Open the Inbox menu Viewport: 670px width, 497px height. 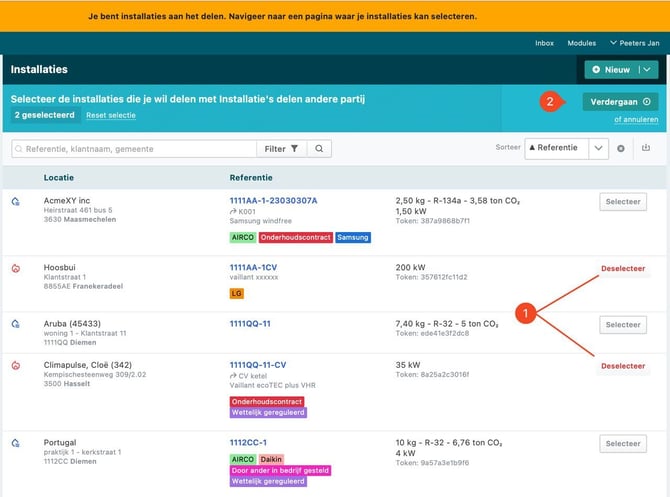point(544,43)
